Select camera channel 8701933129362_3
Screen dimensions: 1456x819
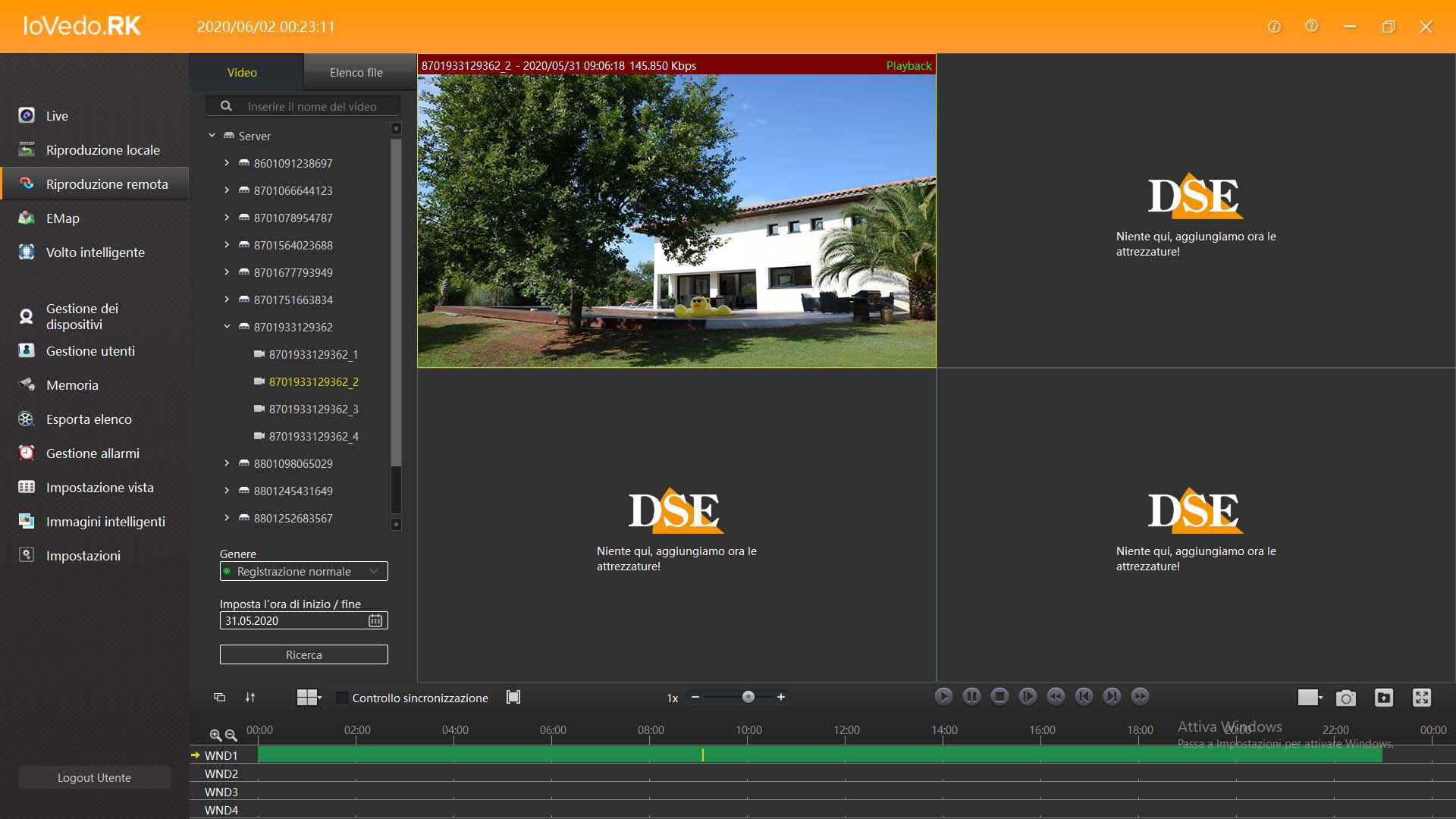coord(313,409)
